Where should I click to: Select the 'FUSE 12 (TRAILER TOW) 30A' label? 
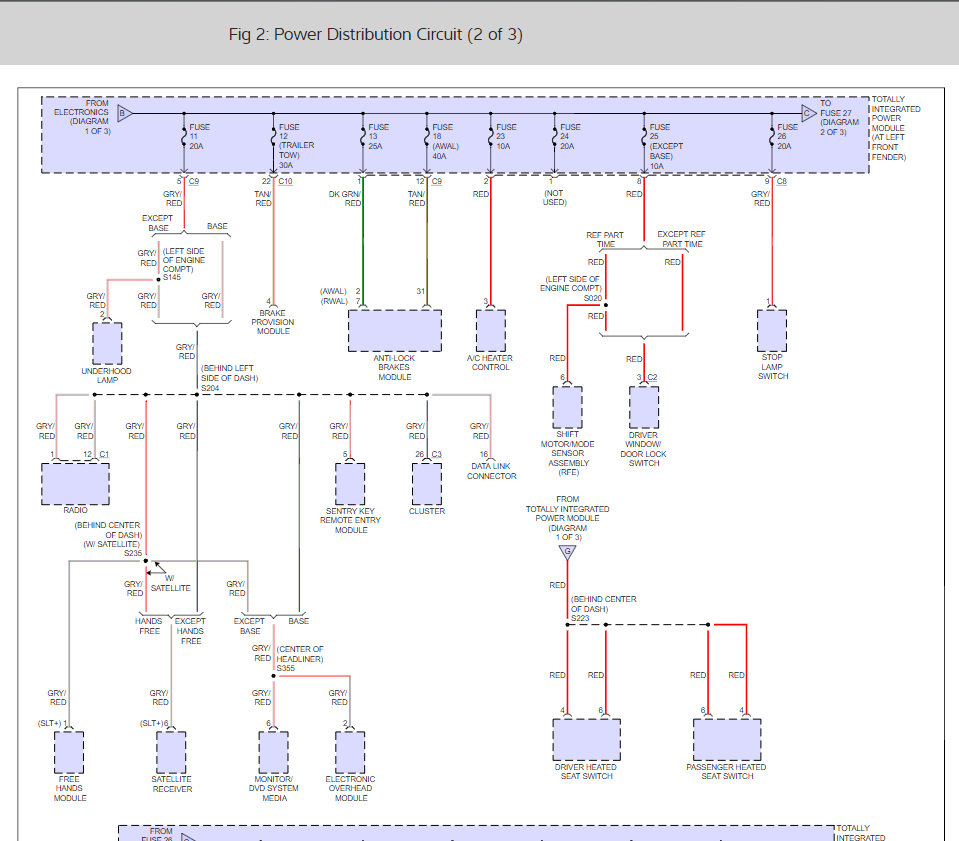coord(296,146)
